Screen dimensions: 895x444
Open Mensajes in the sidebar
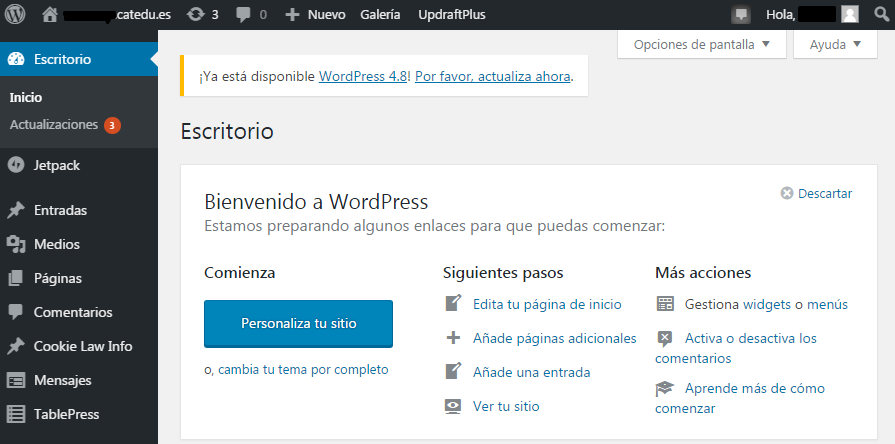click(79, 381)
